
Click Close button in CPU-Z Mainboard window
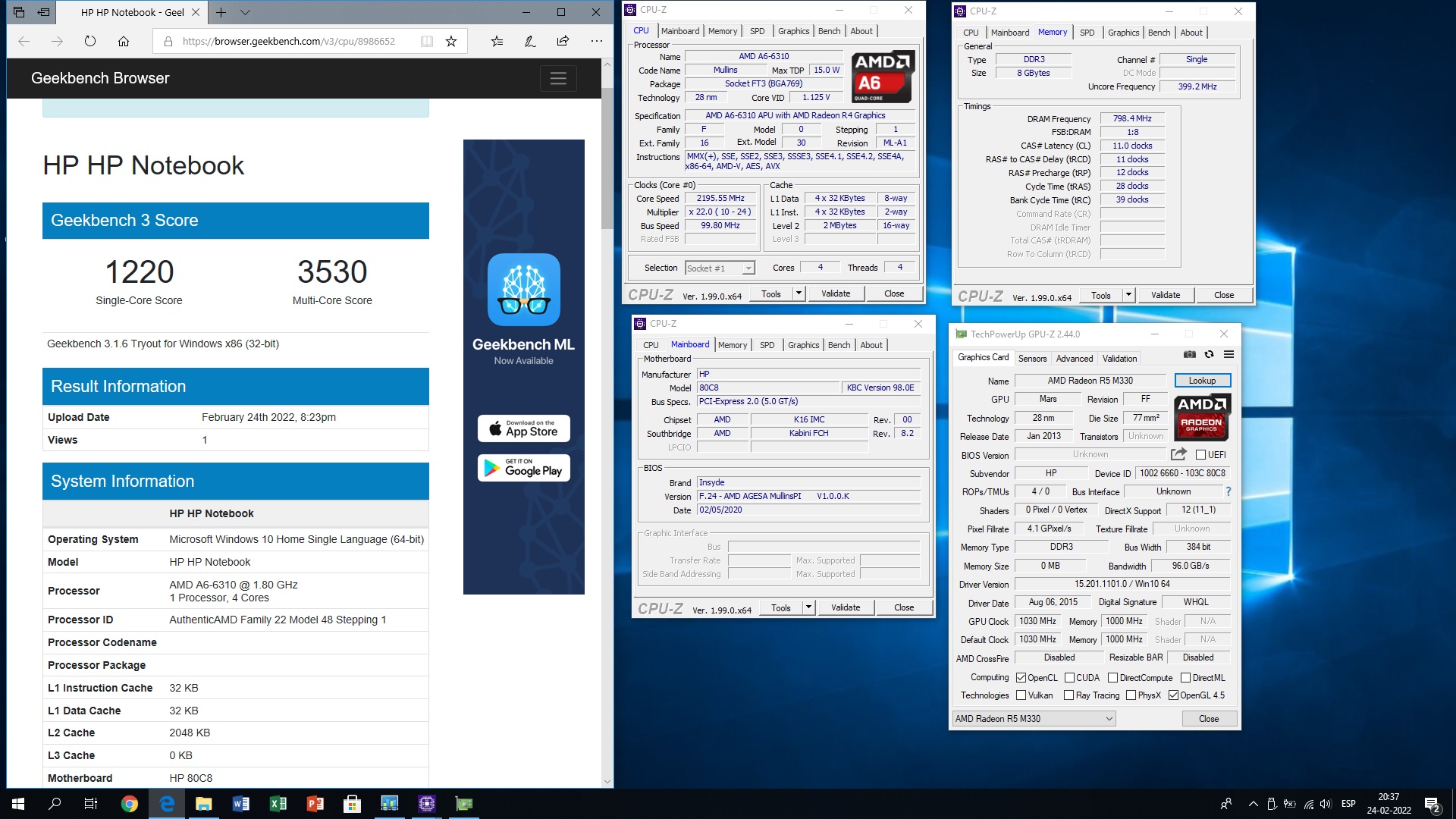(x=904, y=607)
